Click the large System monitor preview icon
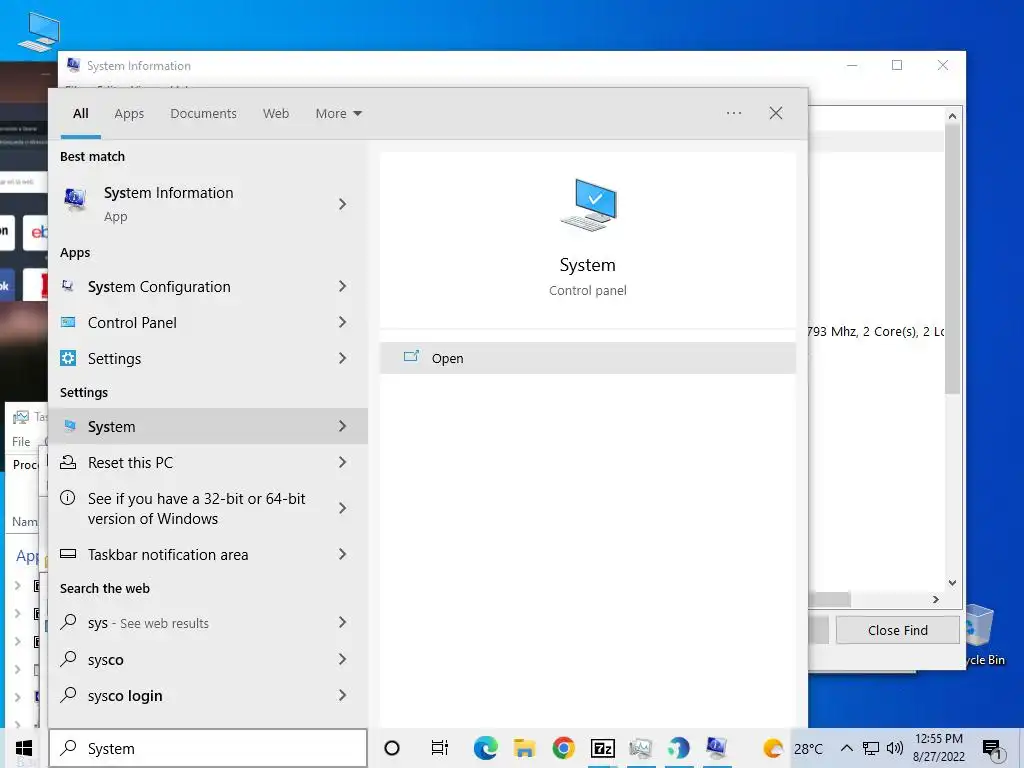The height and width of the screenshot is (768, 1024). (x=588, y=205)
